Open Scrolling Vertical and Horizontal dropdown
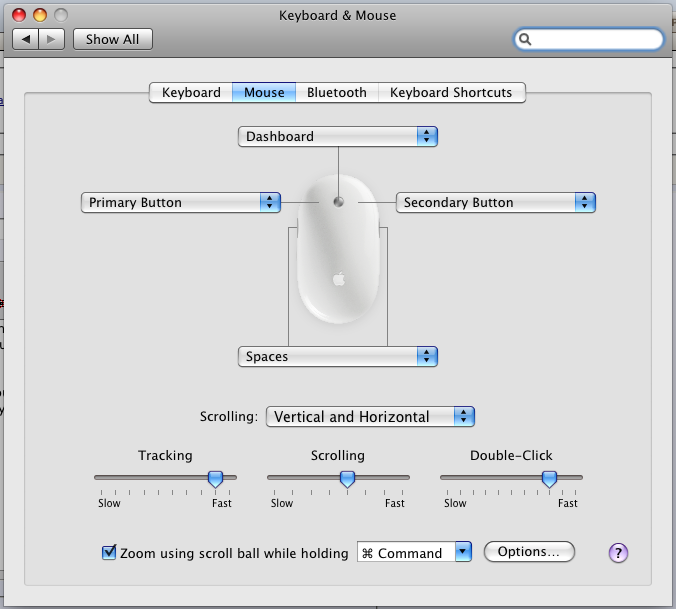 (x=370, y=416)
